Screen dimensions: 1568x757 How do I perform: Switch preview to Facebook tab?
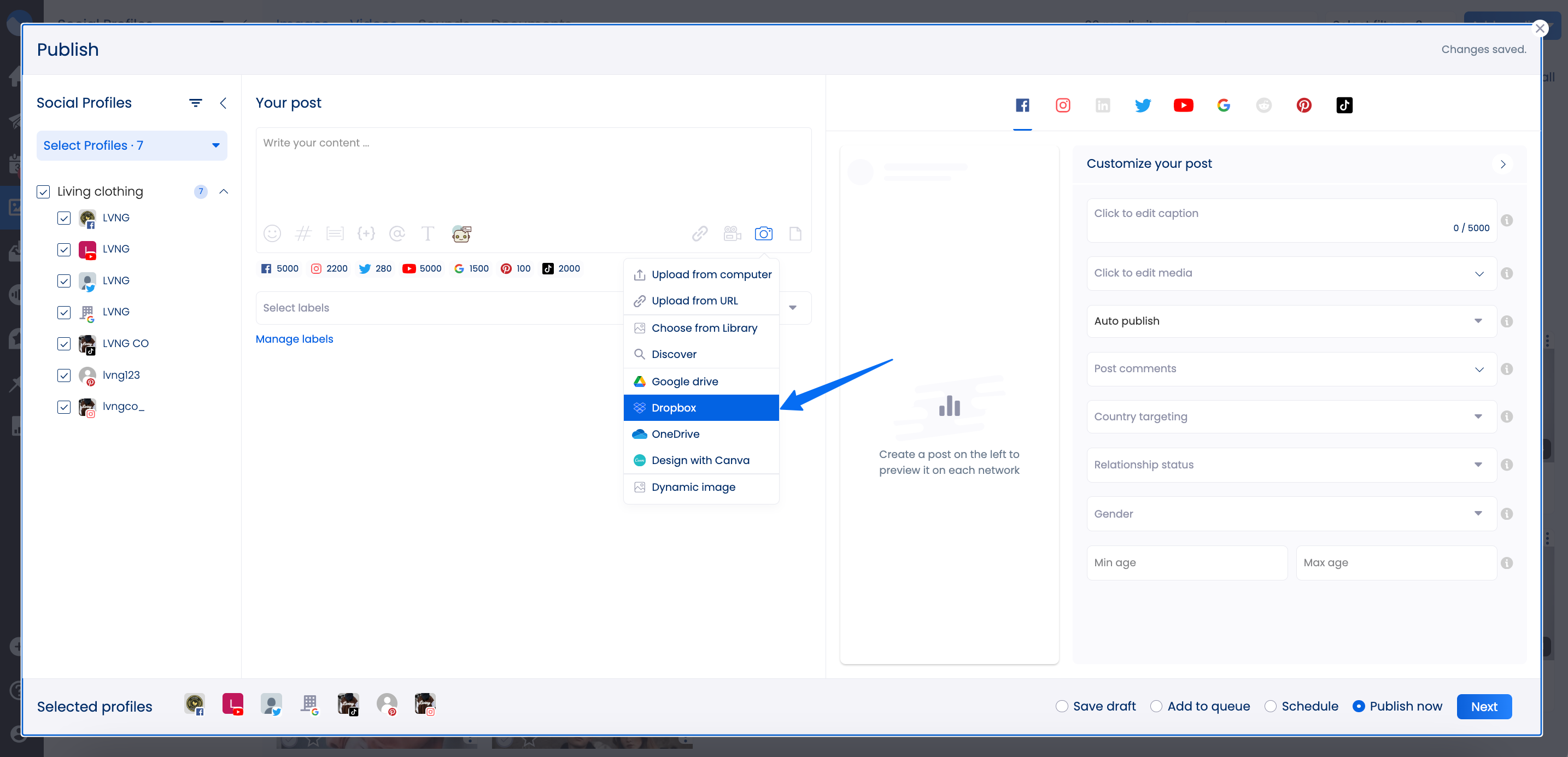pos(1022,105)
